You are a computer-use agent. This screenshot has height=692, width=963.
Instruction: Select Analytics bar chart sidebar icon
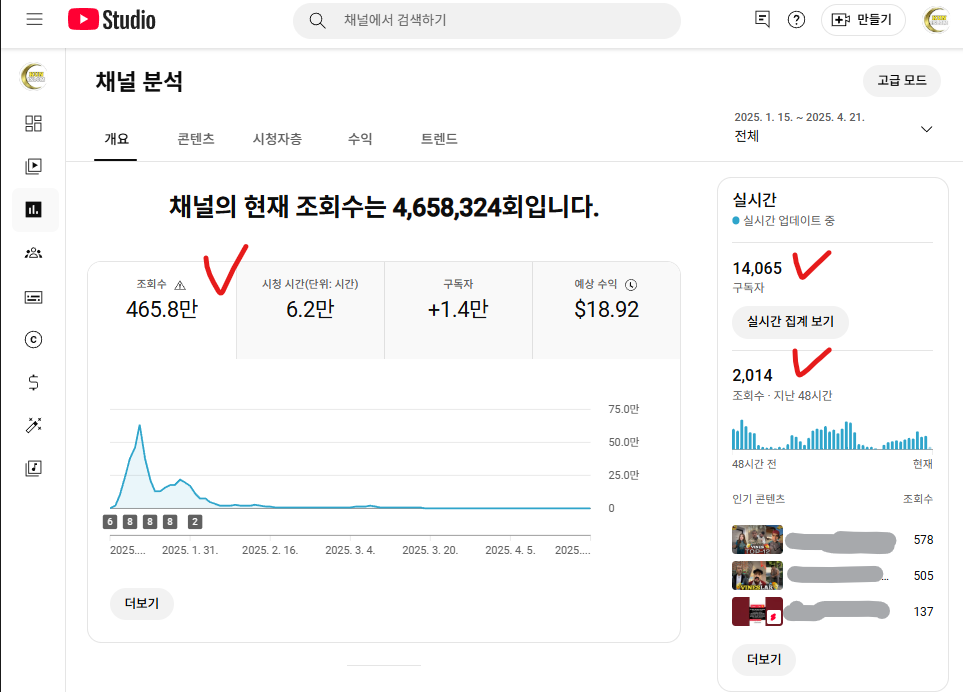33,210
